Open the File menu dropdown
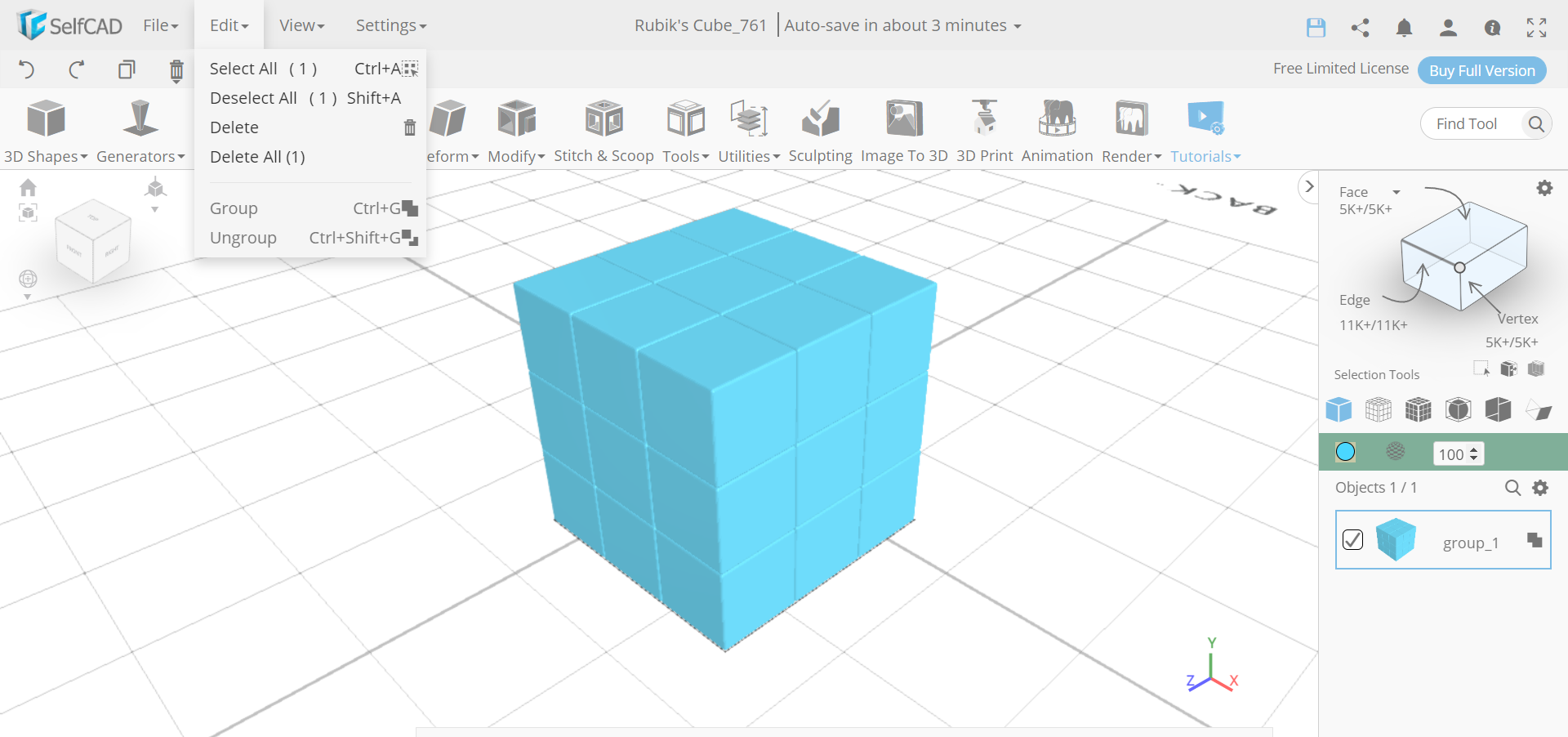This screenshot has height=737, width=1568. 161,25
